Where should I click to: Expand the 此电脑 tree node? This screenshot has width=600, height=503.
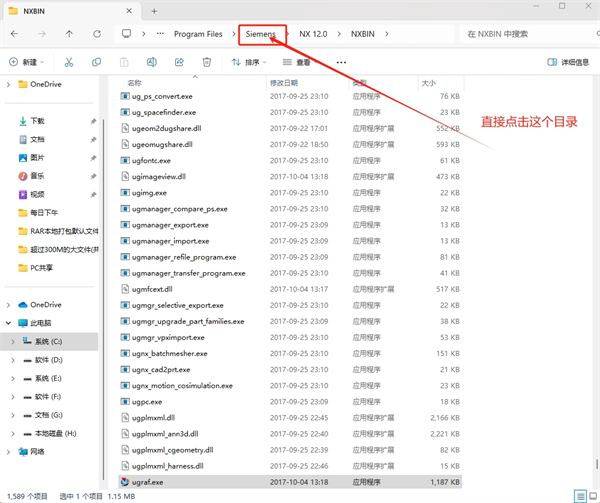click(x=11, y=324)
